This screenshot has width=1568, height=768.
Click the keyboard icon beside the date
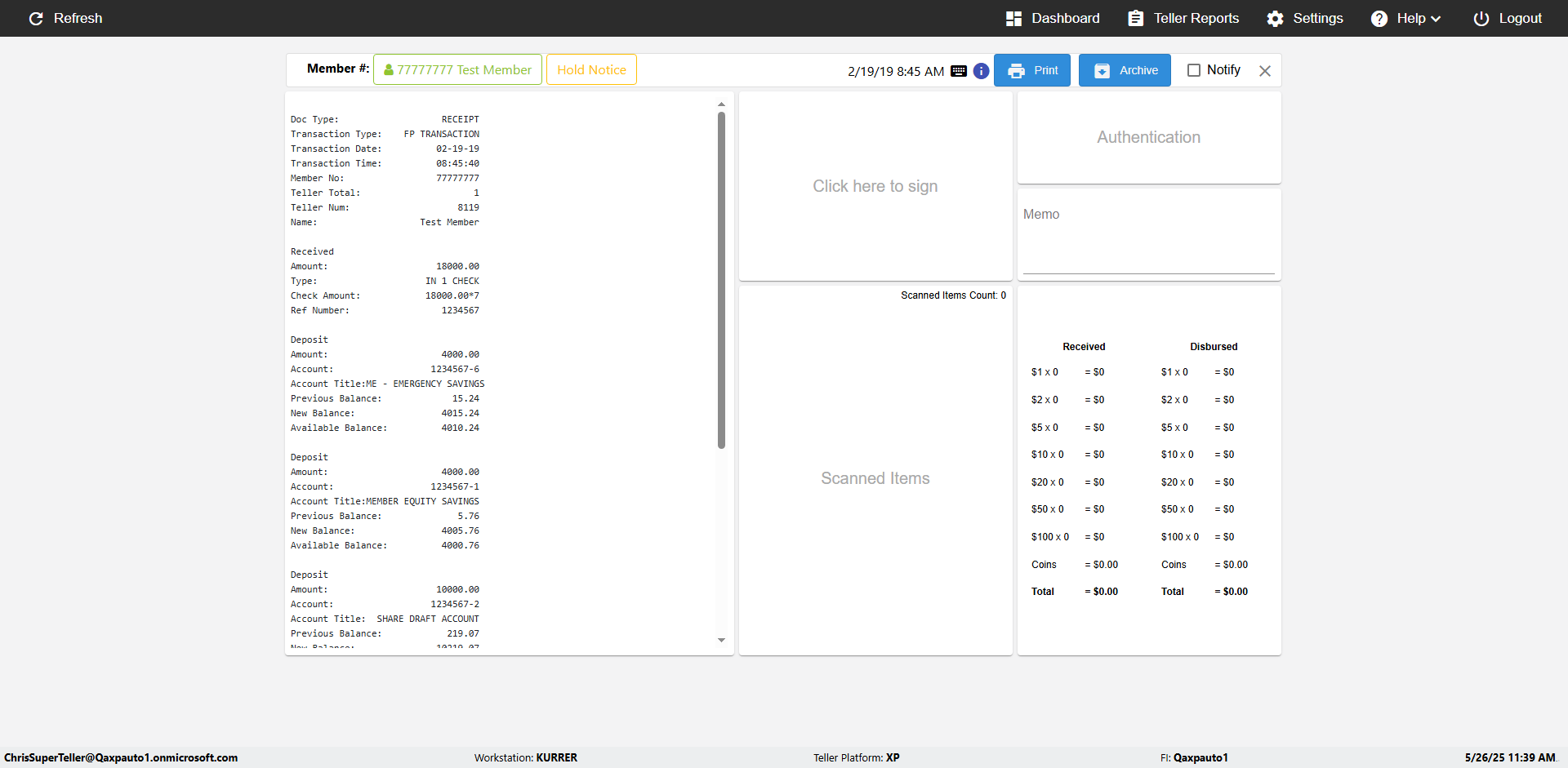(959, 71)
